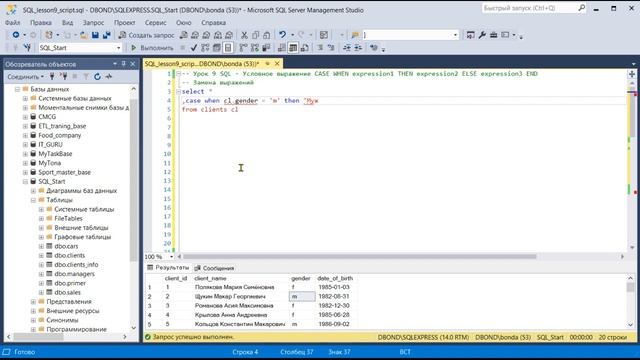Pin the Object Explorer panel

pyautogui.click(x=124, y=64)
